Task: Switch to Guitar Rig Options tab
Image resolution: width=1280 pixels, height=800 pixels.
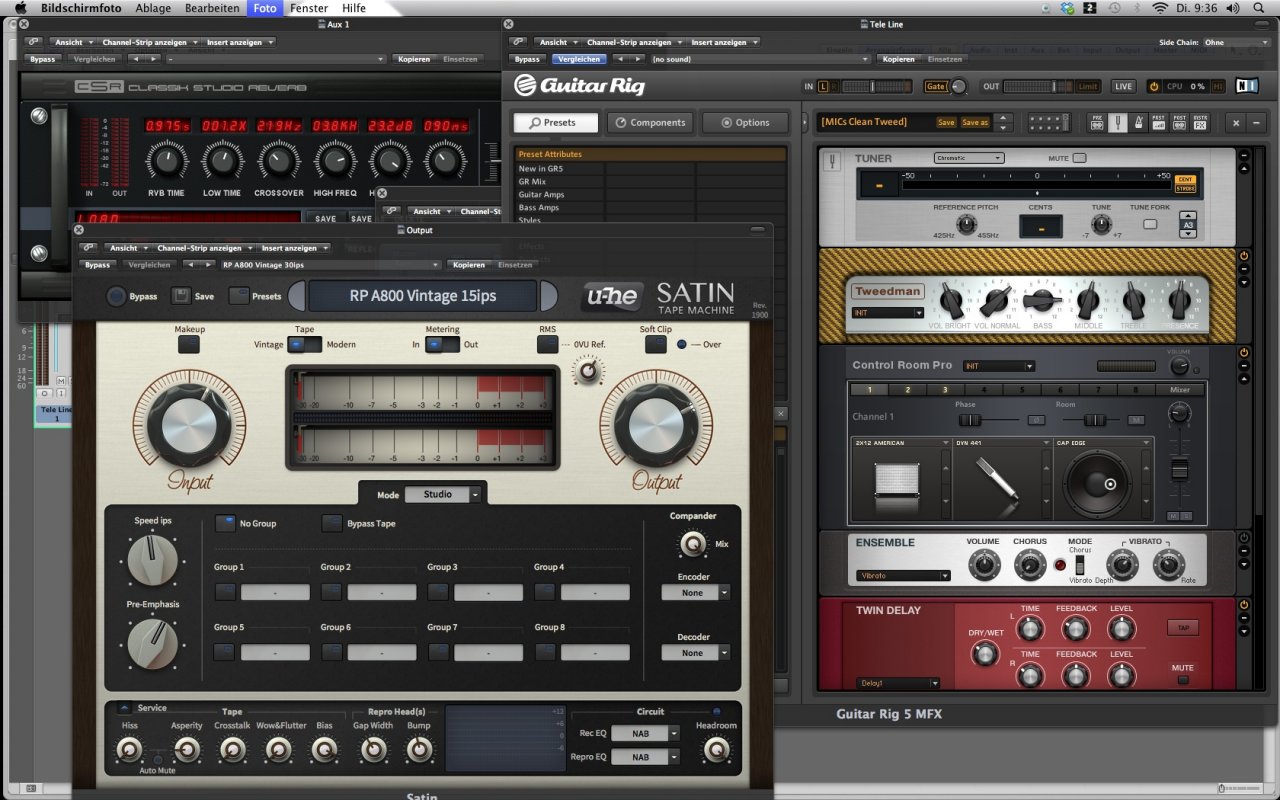Action: tap(745, 122)
